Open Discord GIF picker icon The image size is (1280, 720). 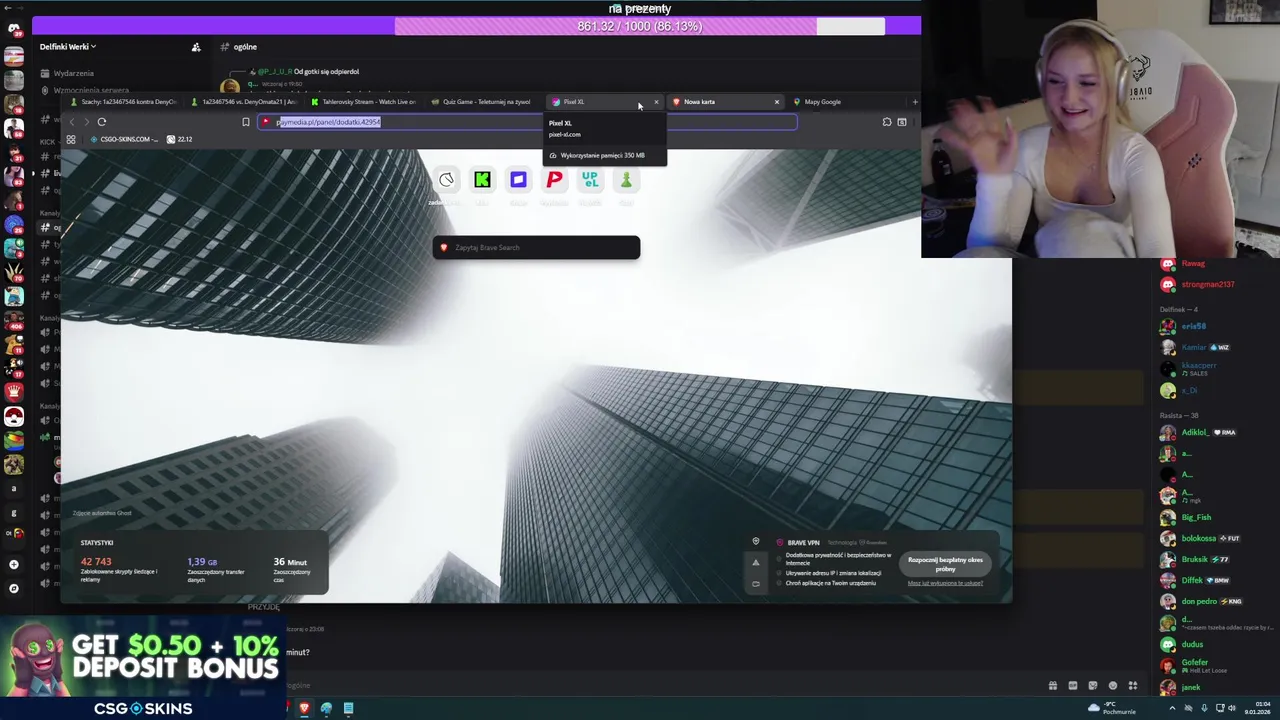click(x=1072, y=686)
